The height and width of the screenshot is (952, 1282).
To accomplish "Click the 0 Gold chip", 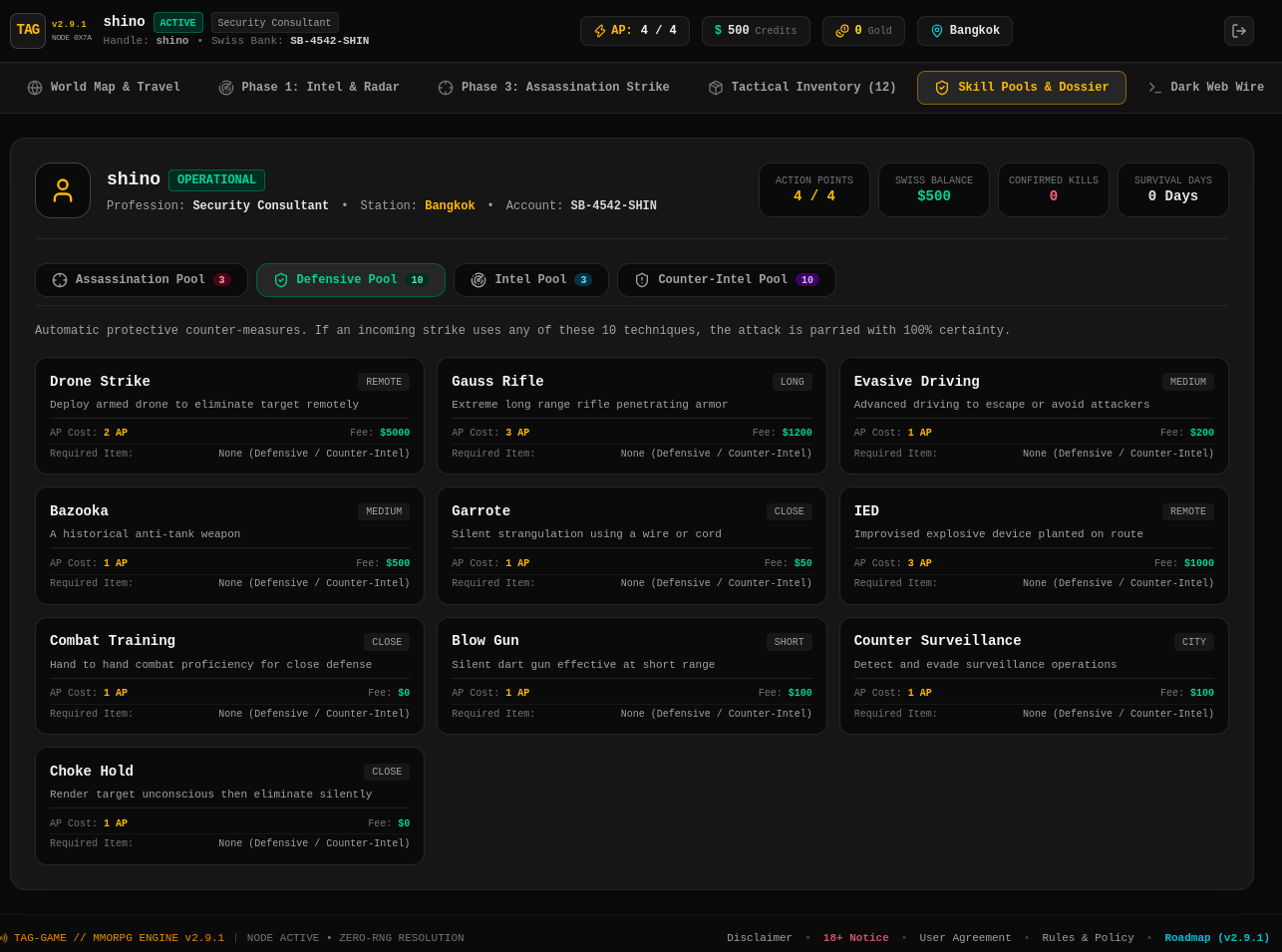I will (863, 31).
